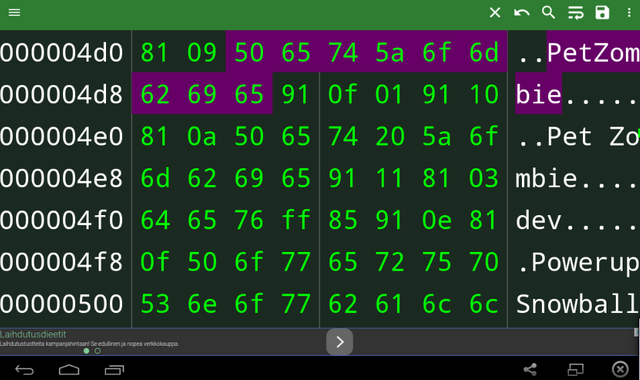Save the file with floppy icon

(x=602, y=13)
